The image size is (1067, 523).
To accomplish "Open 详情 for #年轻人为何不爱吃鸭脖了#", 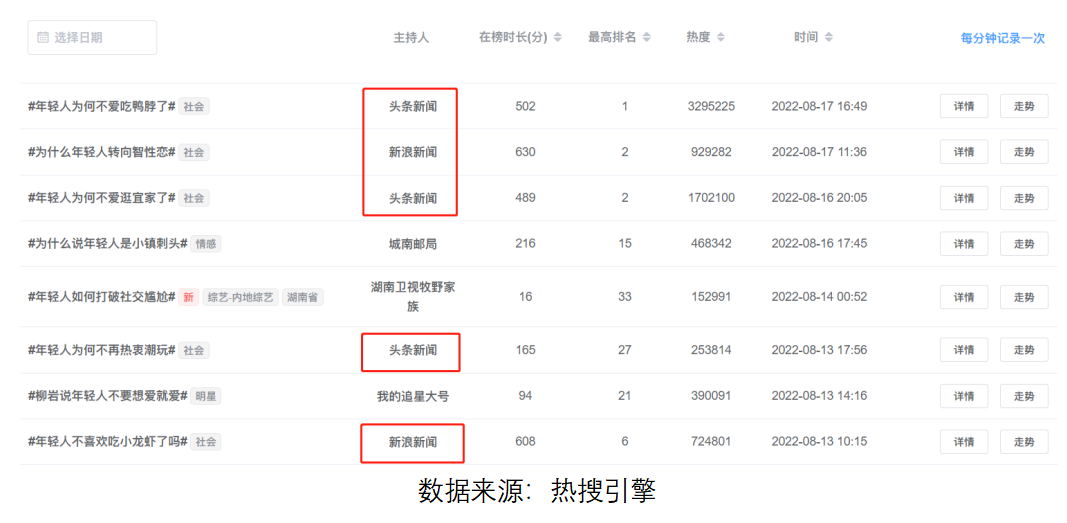I will (963, 106).
